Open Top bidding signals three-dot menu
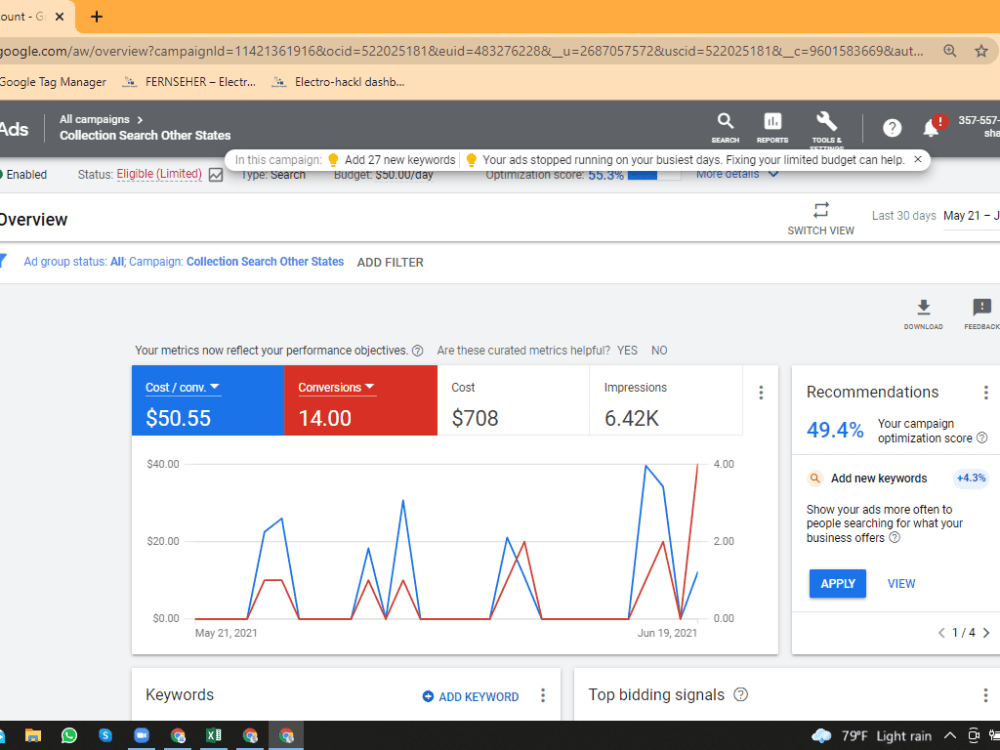The height and width of the screenshot is (750, 1000). (985, 695)
